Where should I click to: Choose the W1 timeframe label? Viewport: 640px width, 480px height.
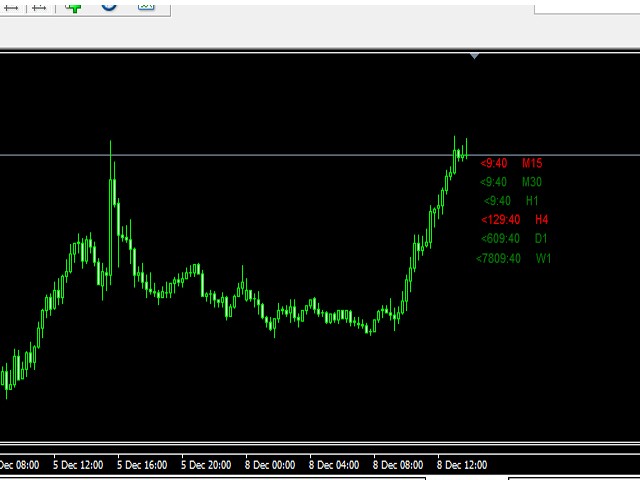(x=543, y=259)
